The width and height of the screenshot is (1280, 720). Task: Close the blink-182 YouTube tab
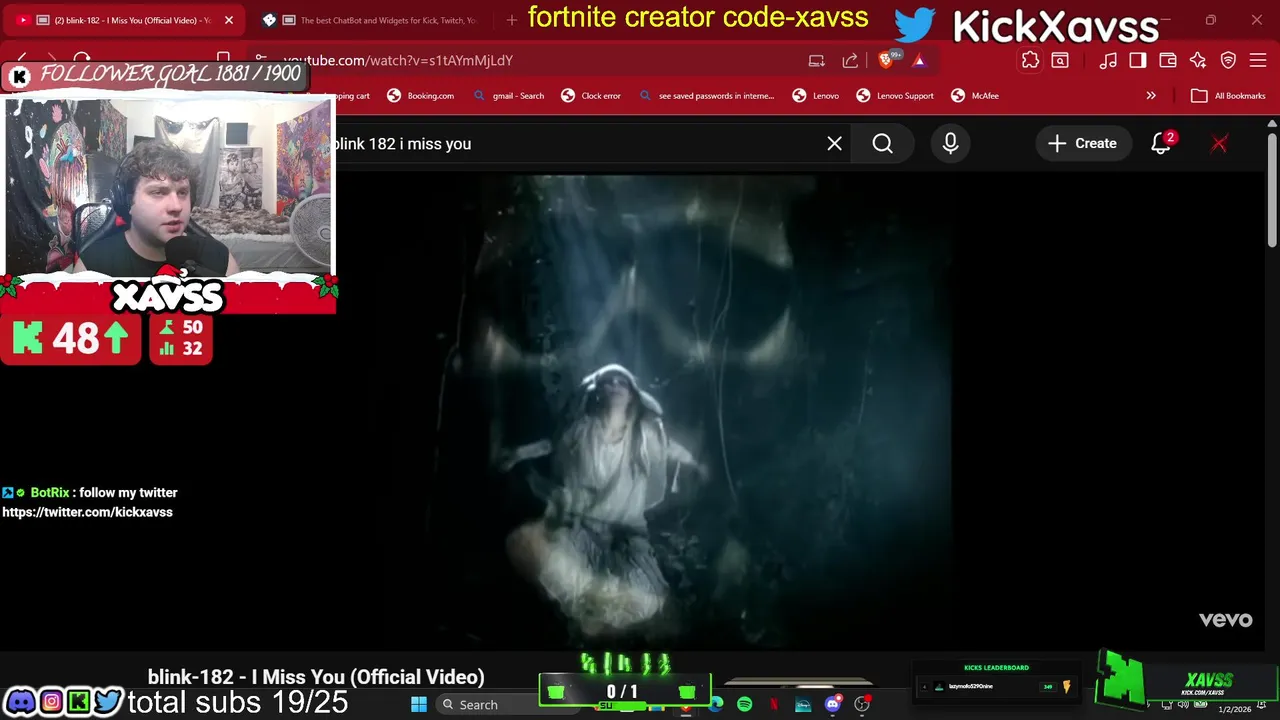pyautogui.click(x=228, y=20)
